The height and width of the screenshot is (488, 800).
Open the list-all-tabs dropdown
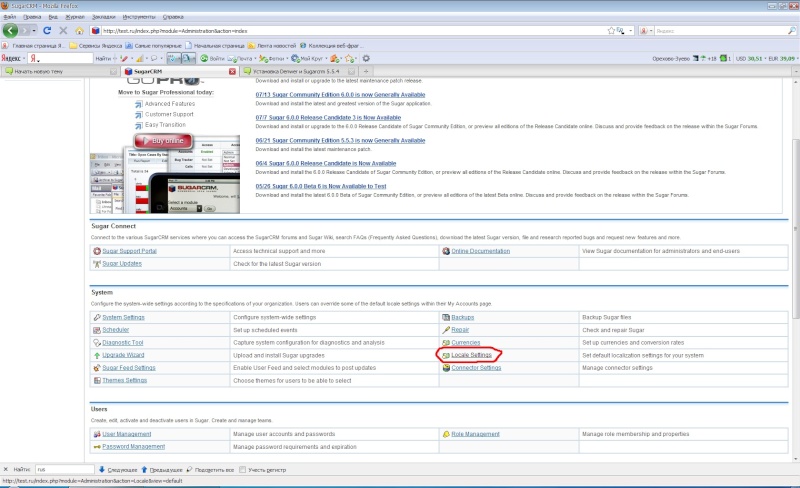pyautogui.click(x=796, y=71)
